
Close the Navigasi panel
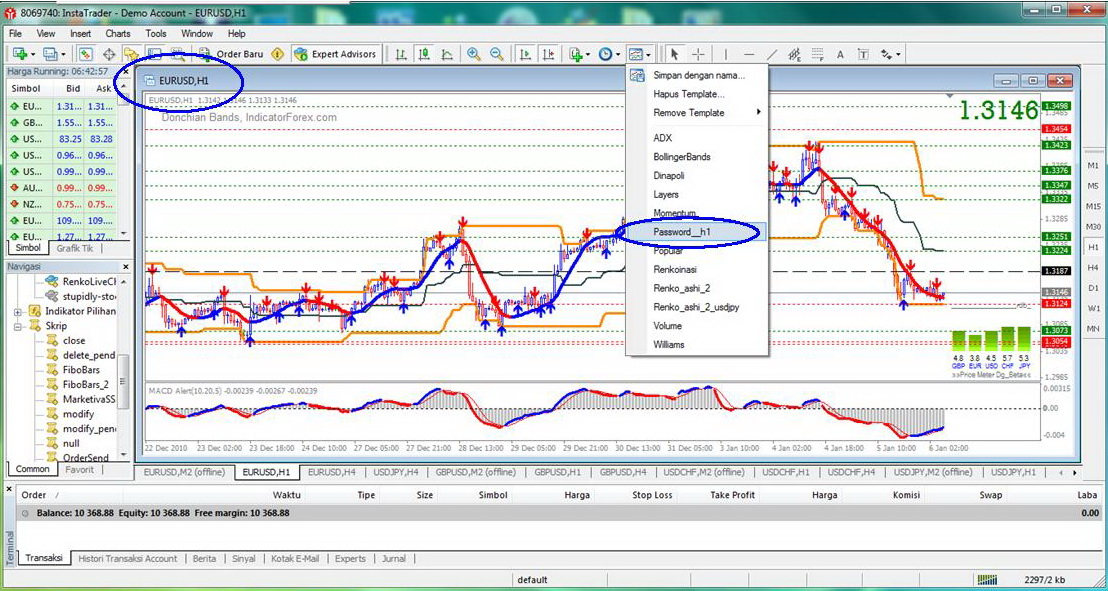126,267
